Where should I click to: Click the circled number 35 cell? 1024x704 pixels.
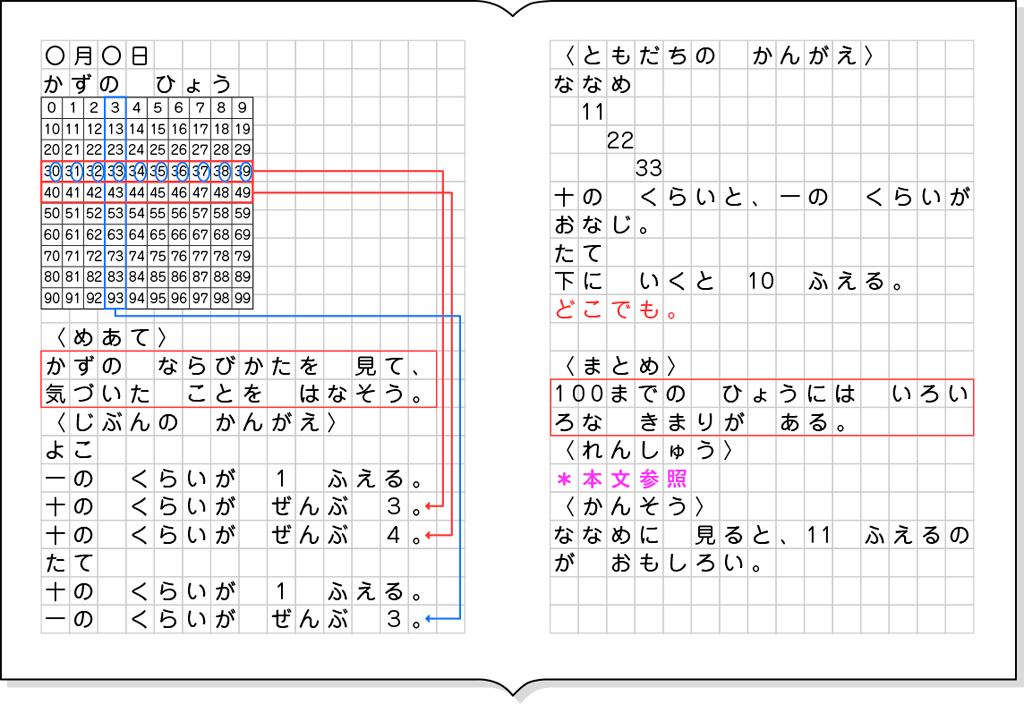157,171
